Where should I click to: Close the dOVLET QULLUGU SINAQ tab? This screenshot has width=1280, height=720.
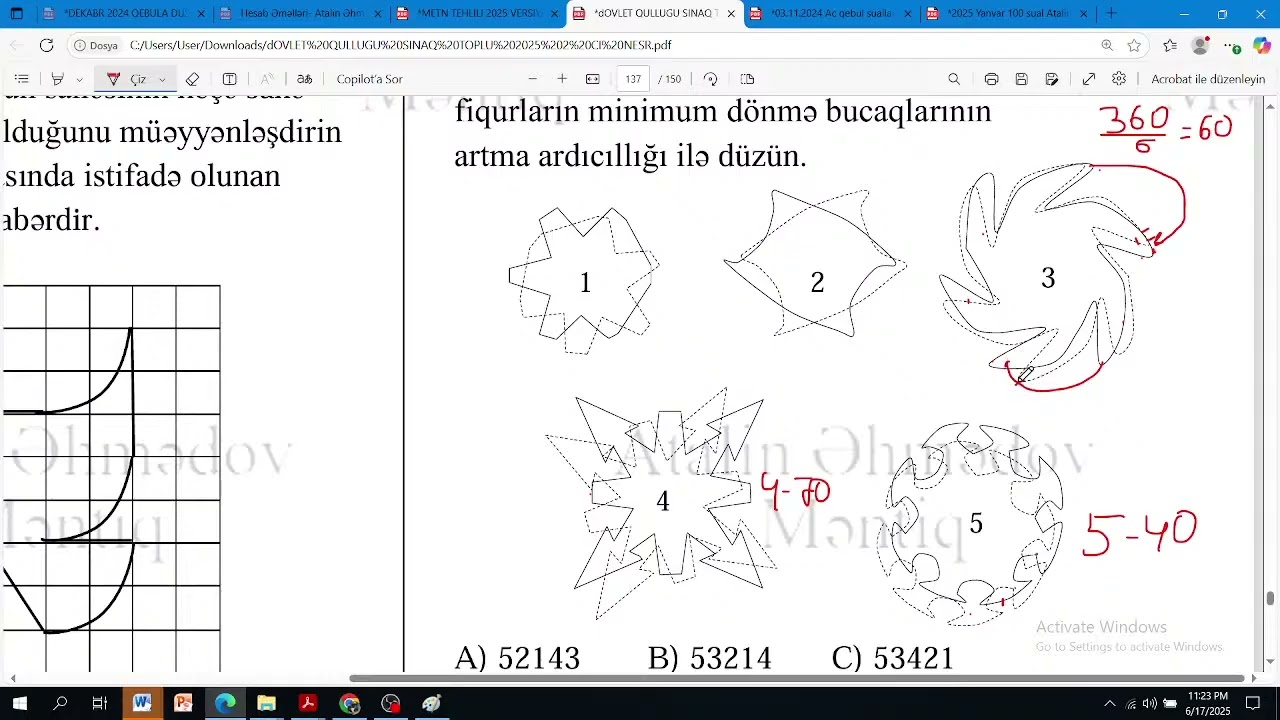pos(731,14)
